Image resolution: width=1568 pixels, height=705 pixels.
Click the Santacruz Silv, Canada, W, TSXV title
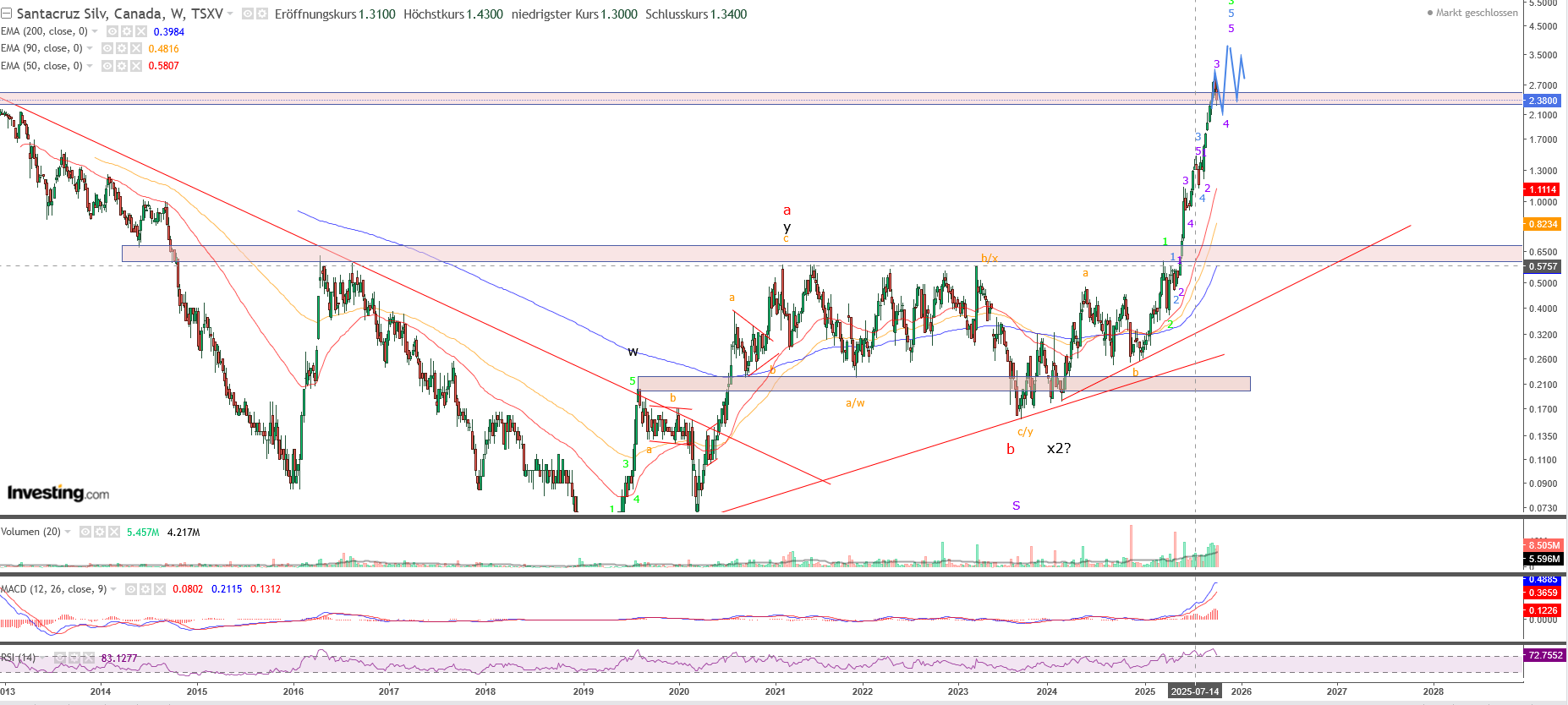pyautogui.click(x=119, y=14)
